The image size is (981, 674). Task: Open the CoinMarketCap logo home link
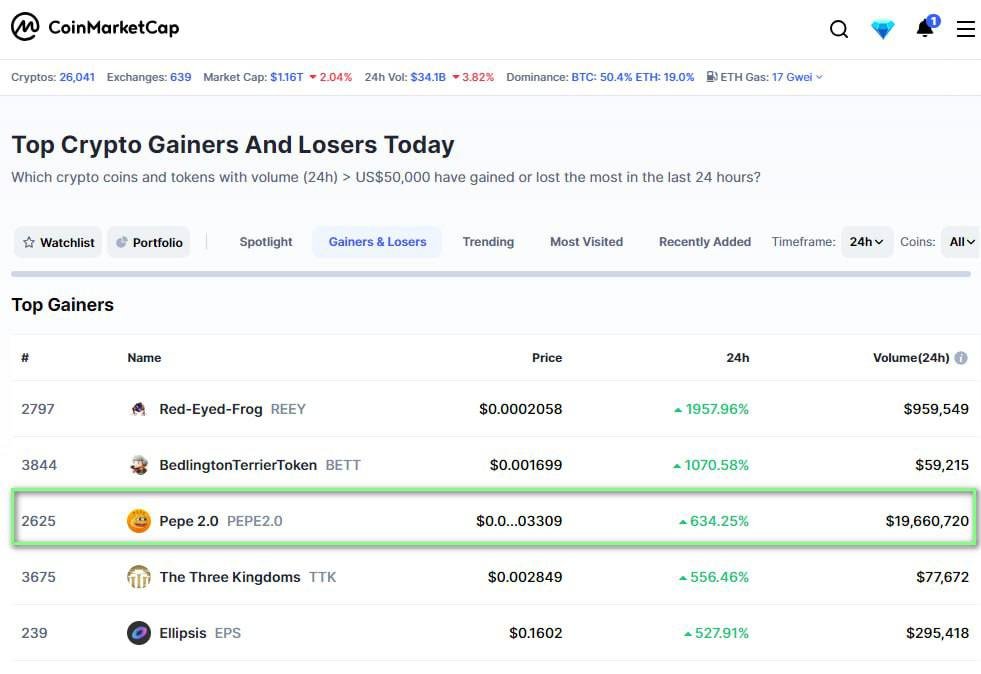(x=95, y=27)
